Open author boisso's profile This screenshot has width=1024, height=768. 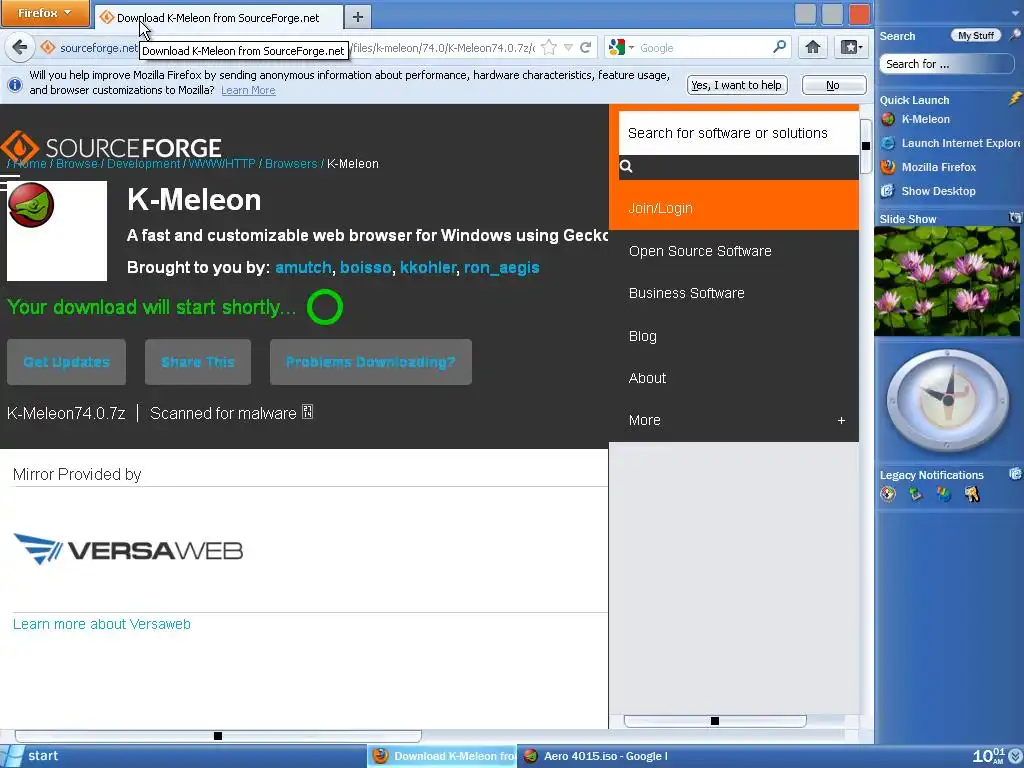[366, 268]
